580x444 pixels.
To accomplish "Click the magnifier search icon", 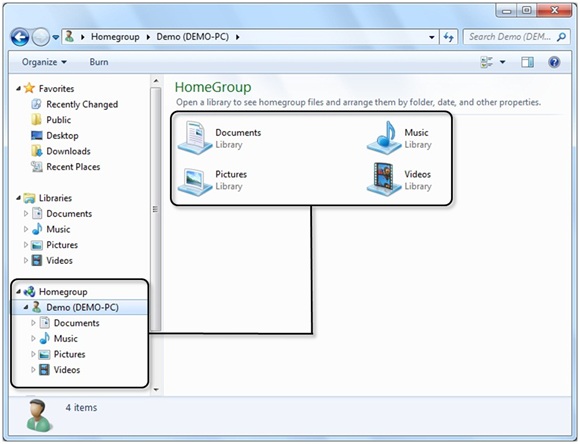I will (x=562, y=37).
